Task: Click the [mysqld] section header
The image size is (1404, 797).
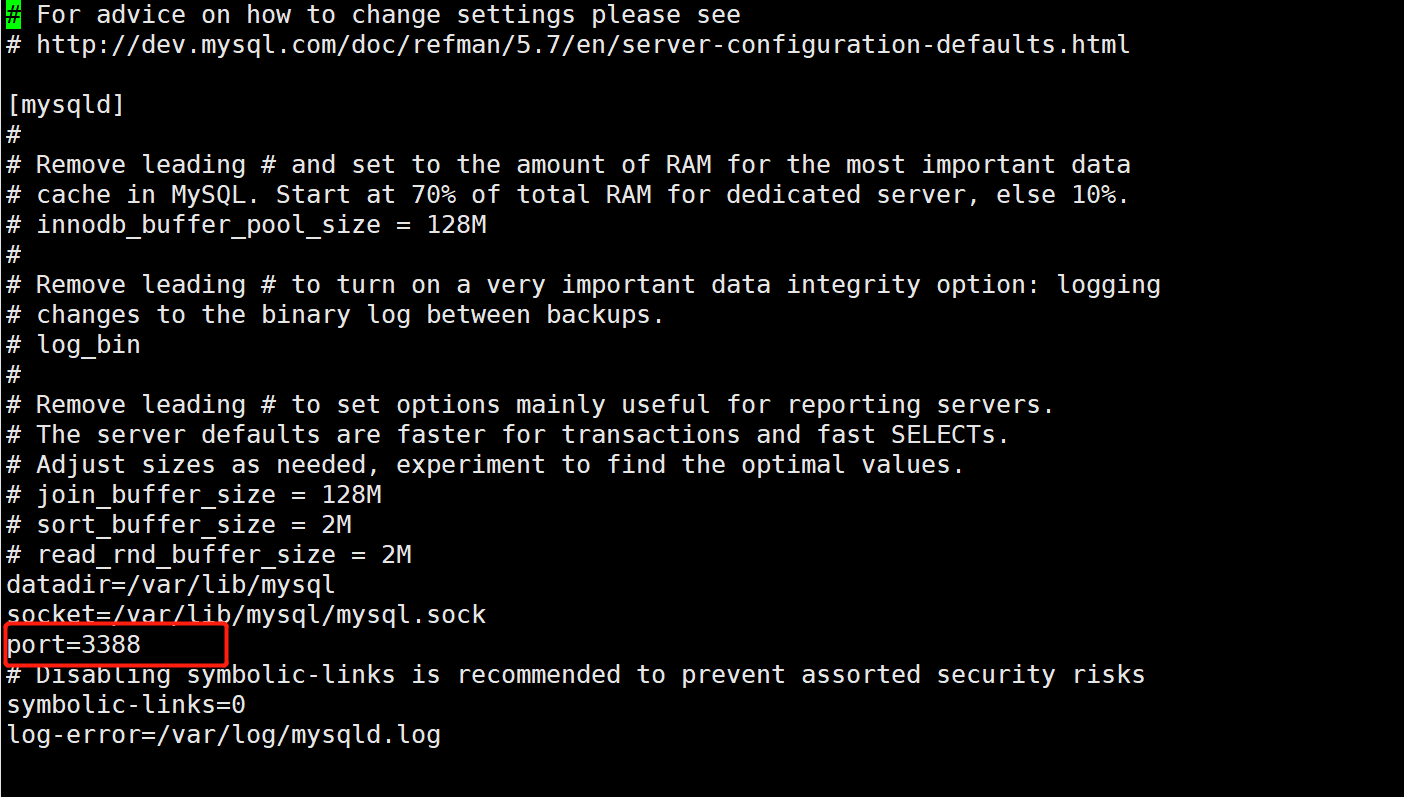Action: pyautogui.click(x=66, y=105)
